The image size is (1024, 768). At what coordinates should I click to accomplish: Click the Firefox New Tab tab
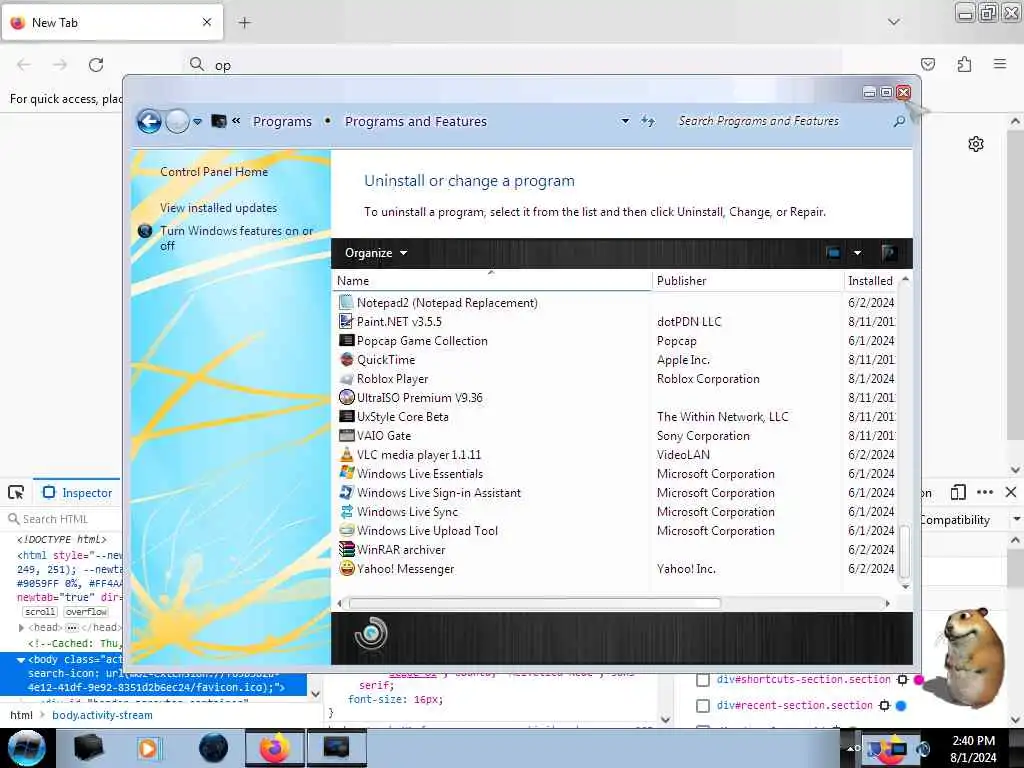[112, 23]
